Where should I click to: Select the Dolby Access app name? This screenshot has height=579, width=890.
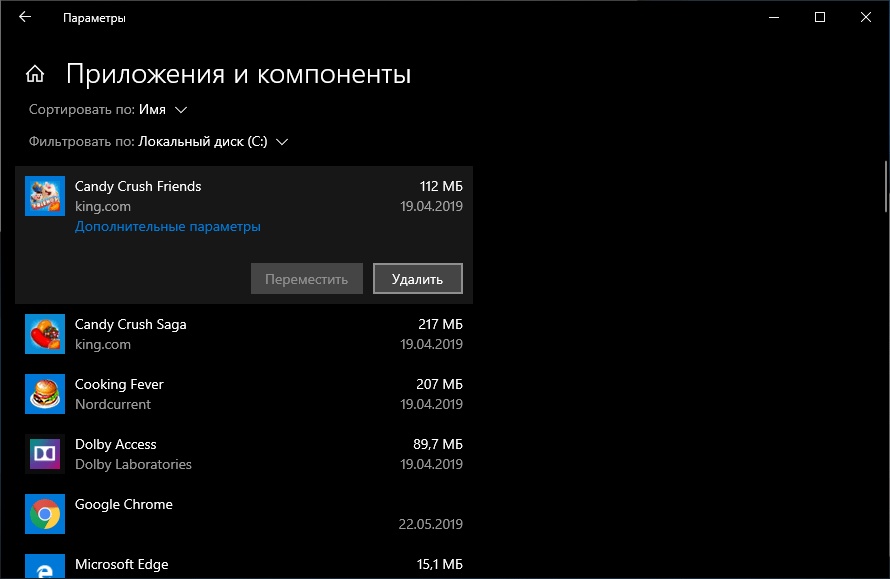pos(116,444)
